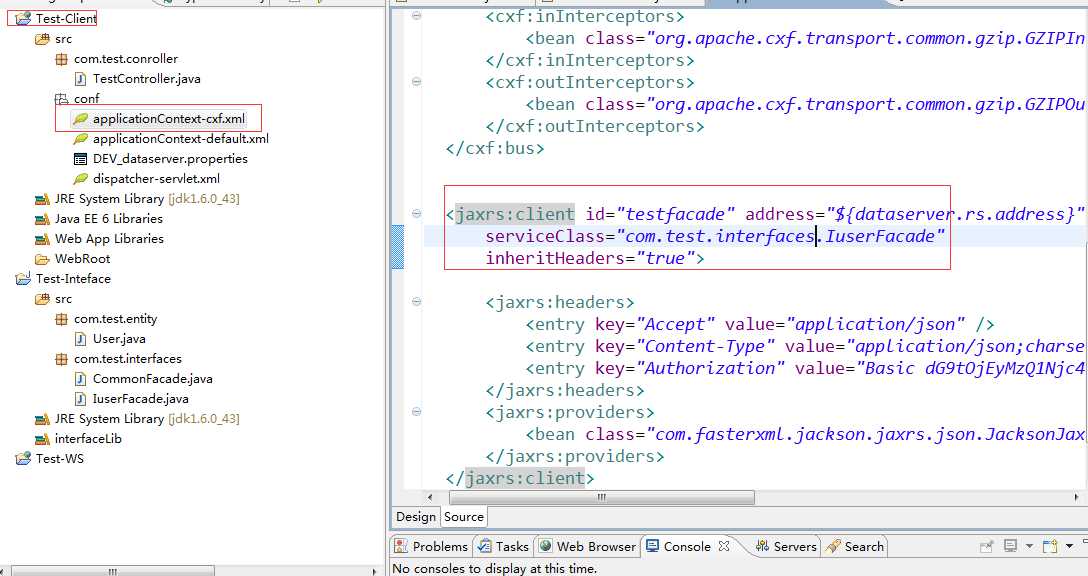Image resolution: width=1088 pixels, height=576 pixels.
Task: Click JRE System Library icon under Test-Inteface
Action: 42,419
